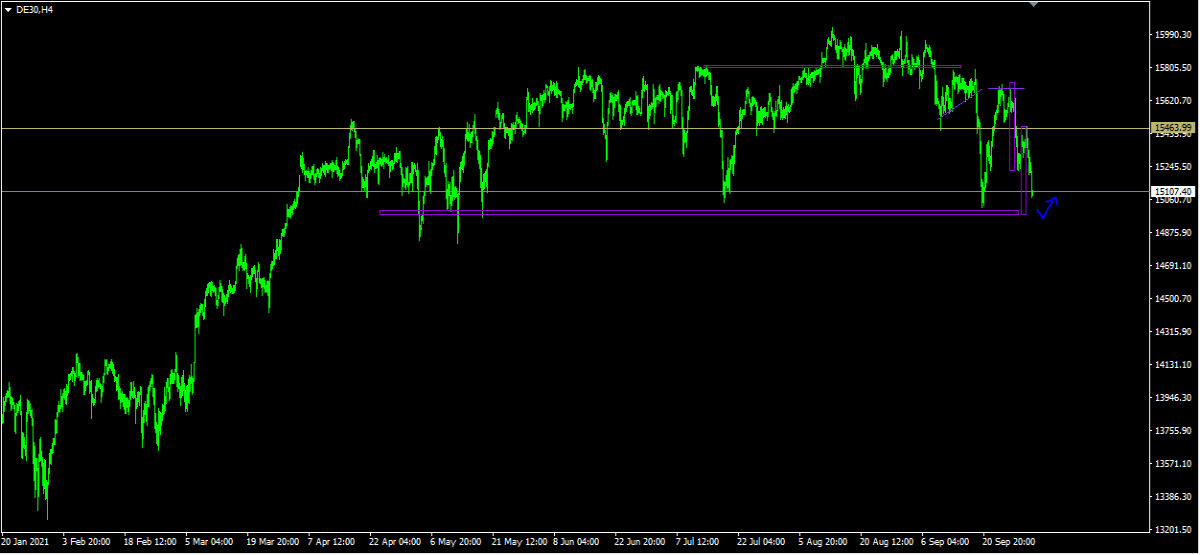Click the 15245.50 price scale value
Image resolution: width=1200 pixels, height=555 pixels.
point(1173,167)
